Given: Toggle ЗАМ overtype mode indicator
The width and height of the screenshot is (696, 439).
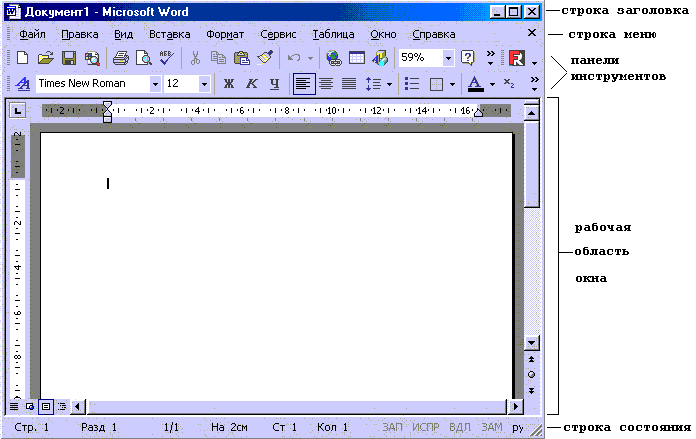Looking at the screenshot, I should coord(492,427).
